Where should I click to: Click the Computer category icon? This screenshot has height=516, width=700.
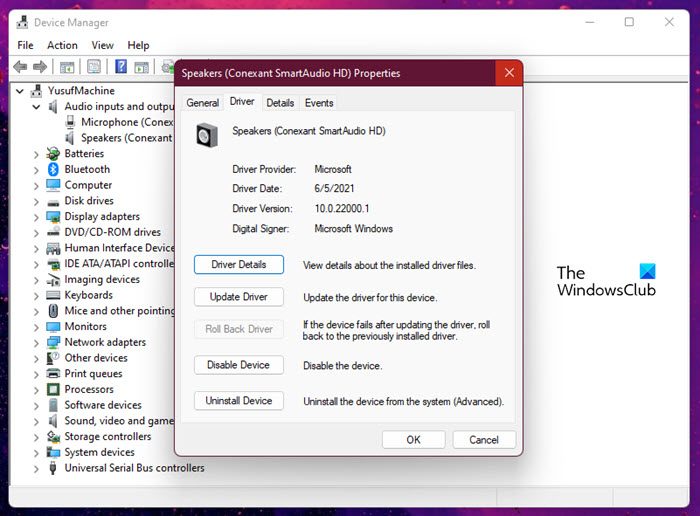[x=53, y=185]
